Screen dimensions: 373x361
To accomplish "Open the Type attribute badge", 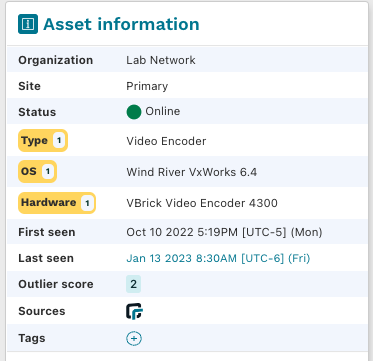I will [x=43, y=141].
